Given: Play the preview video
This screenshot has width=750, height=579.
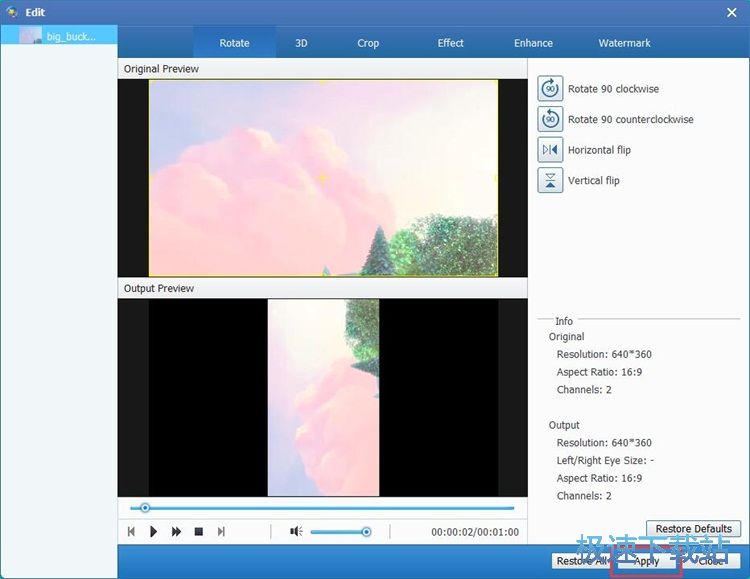Looking at the screenshot, I should (x=153, y=532).
